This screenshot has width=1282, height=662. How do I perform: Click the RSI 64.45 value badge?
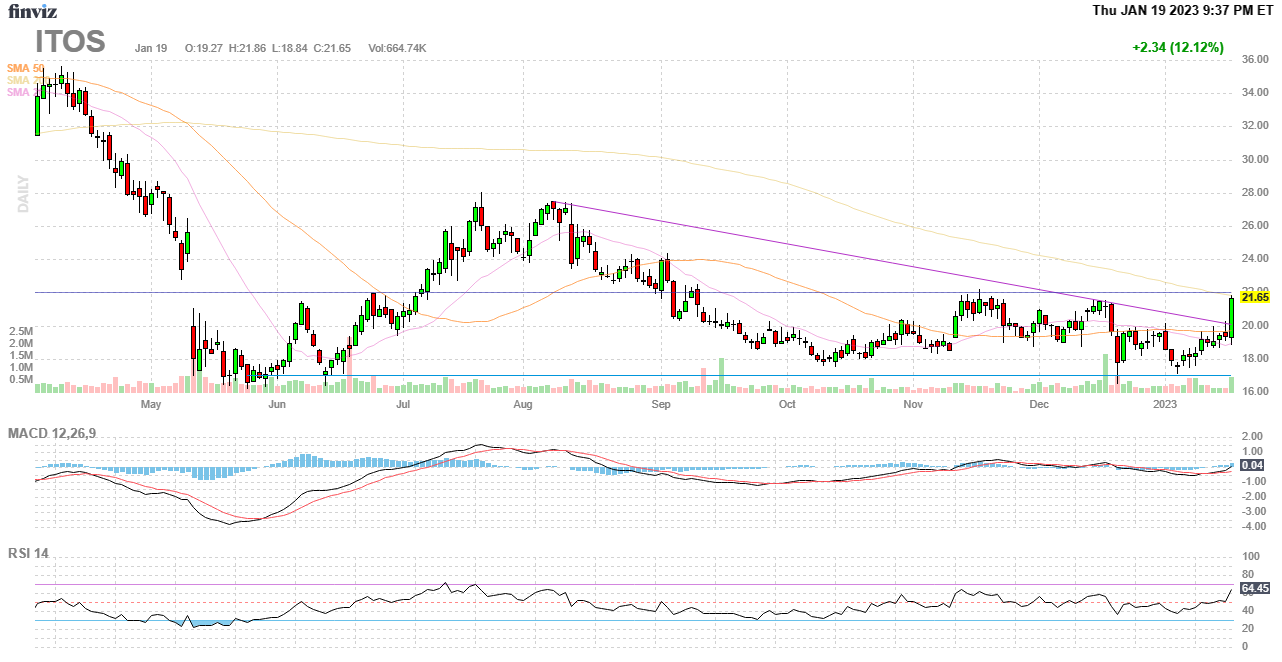coord(1254,588)
